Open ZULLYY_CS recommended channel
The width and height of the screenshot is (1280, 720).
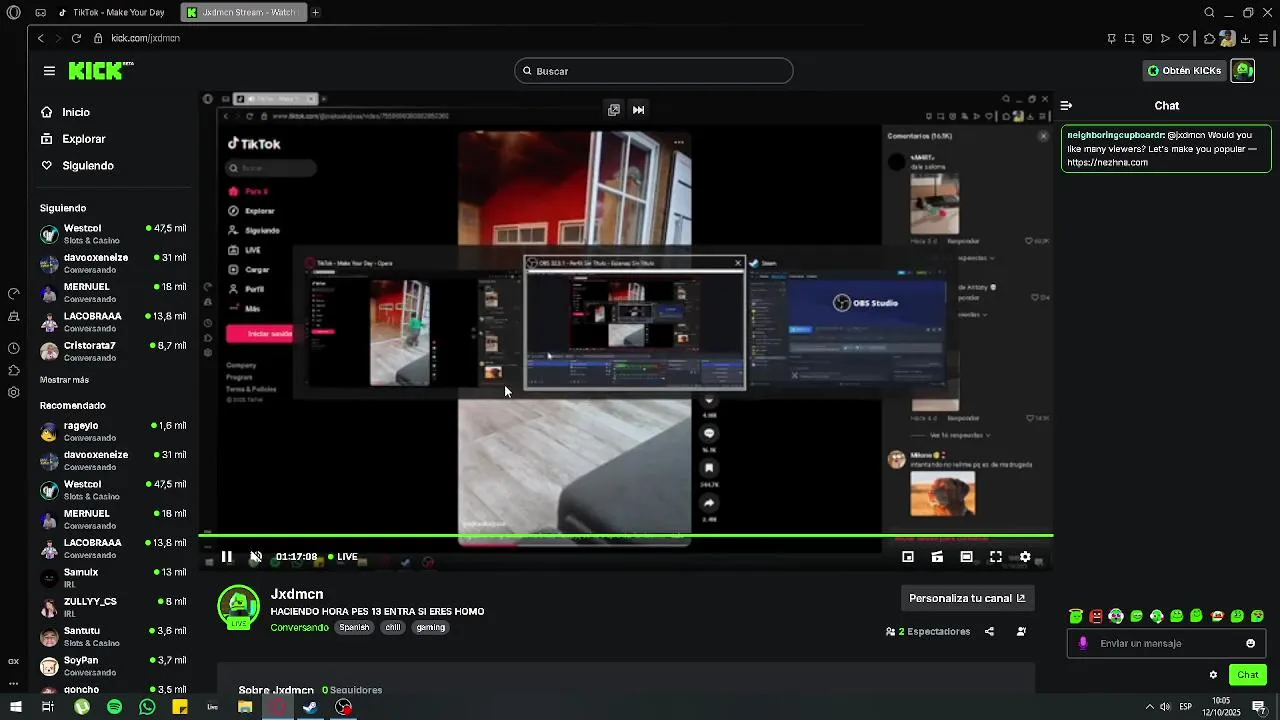113,607
